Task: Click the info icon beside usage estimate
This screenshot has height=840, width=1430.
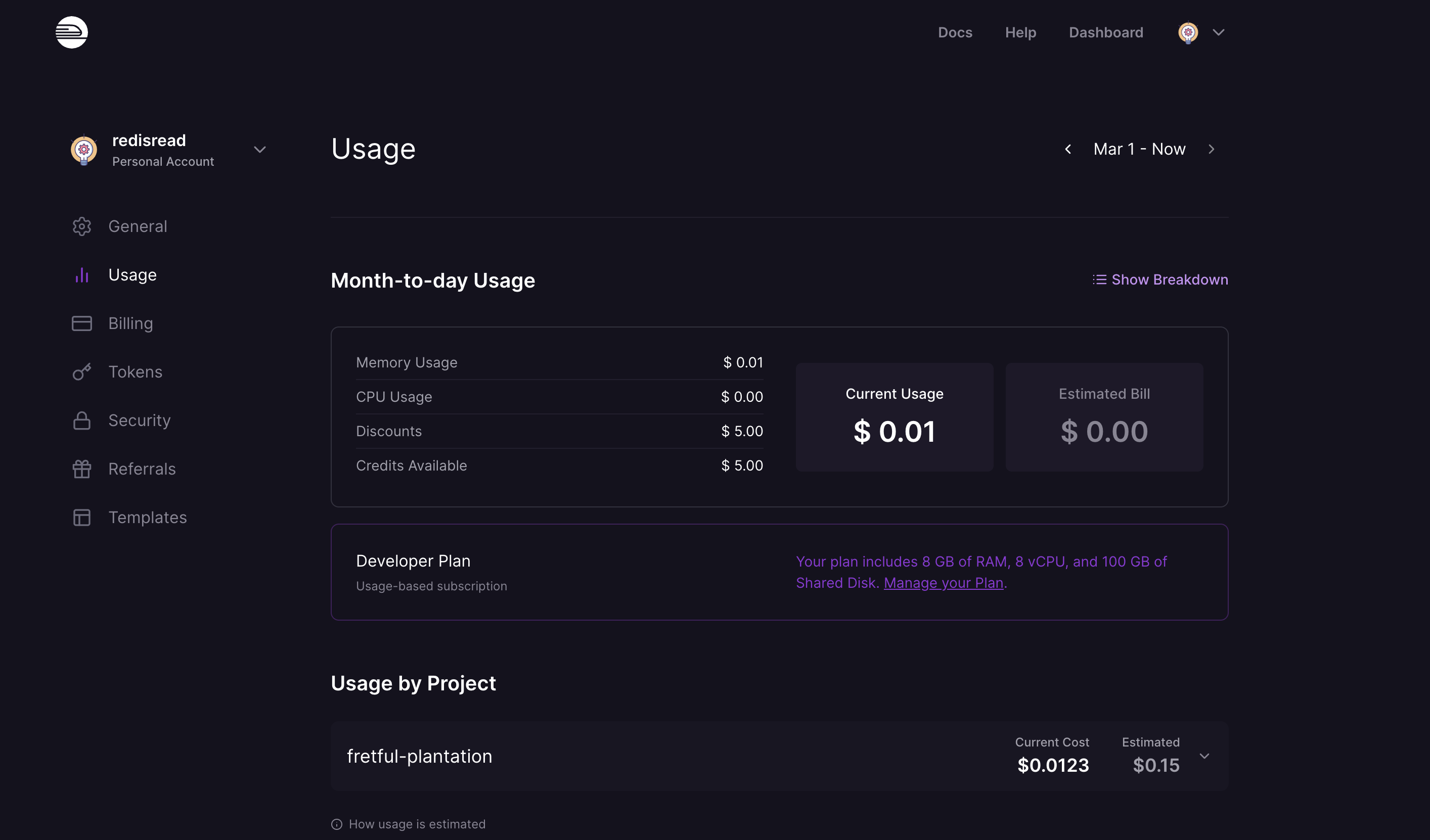Action: (x=336, y=824)
